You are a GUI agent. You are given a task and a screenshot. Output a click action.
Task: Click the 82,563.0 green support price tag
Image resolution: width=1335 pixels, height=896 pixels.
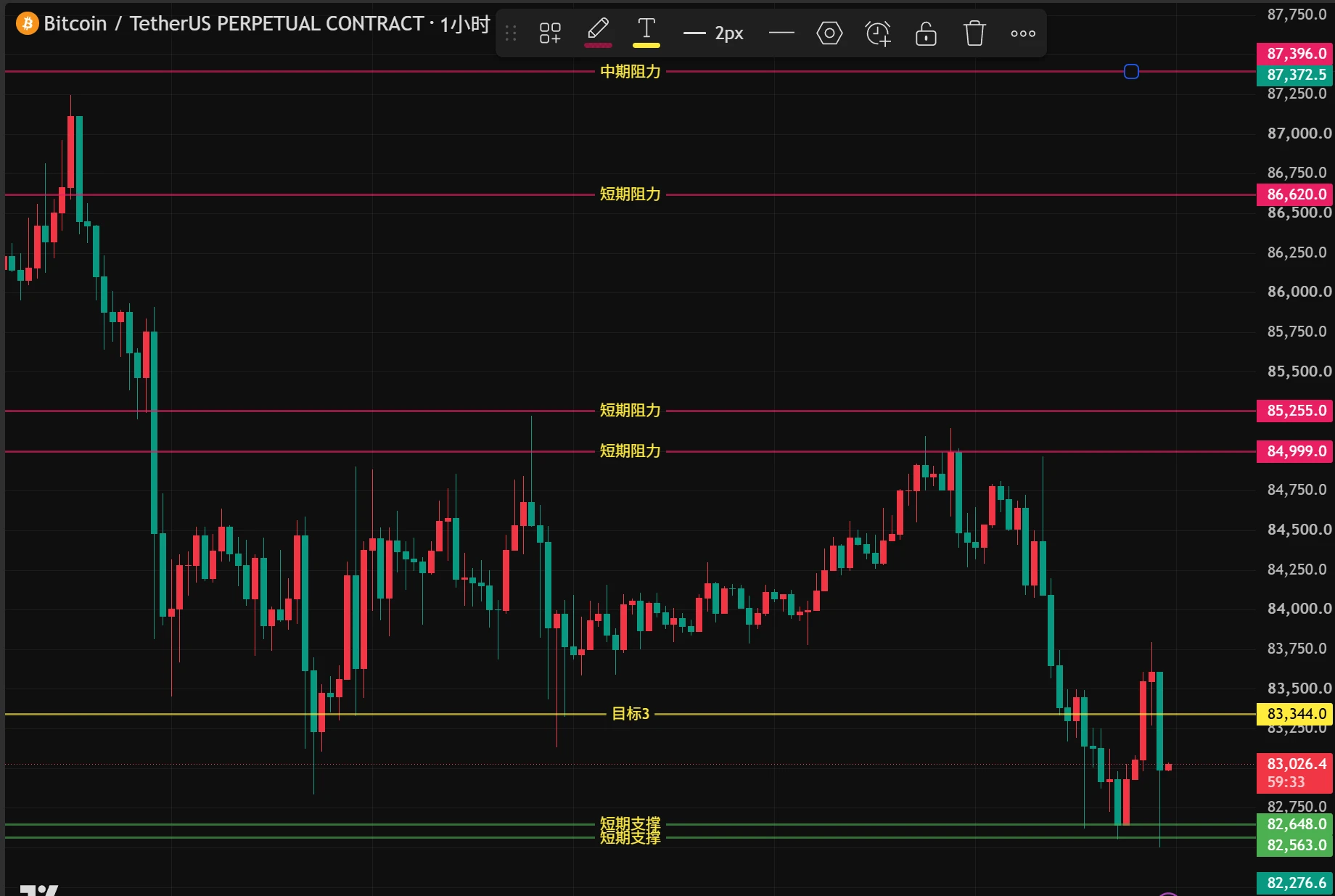coord(1295,845)
